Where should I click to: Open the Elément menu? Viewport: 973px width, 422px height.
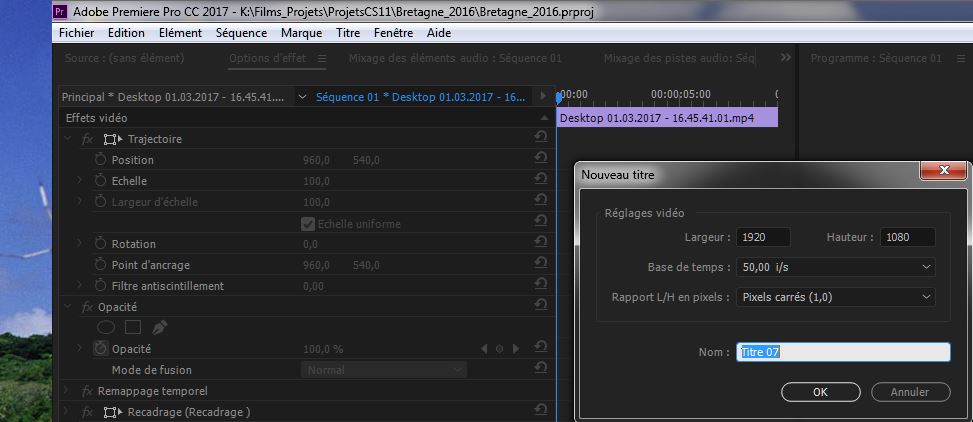(180, 33)
